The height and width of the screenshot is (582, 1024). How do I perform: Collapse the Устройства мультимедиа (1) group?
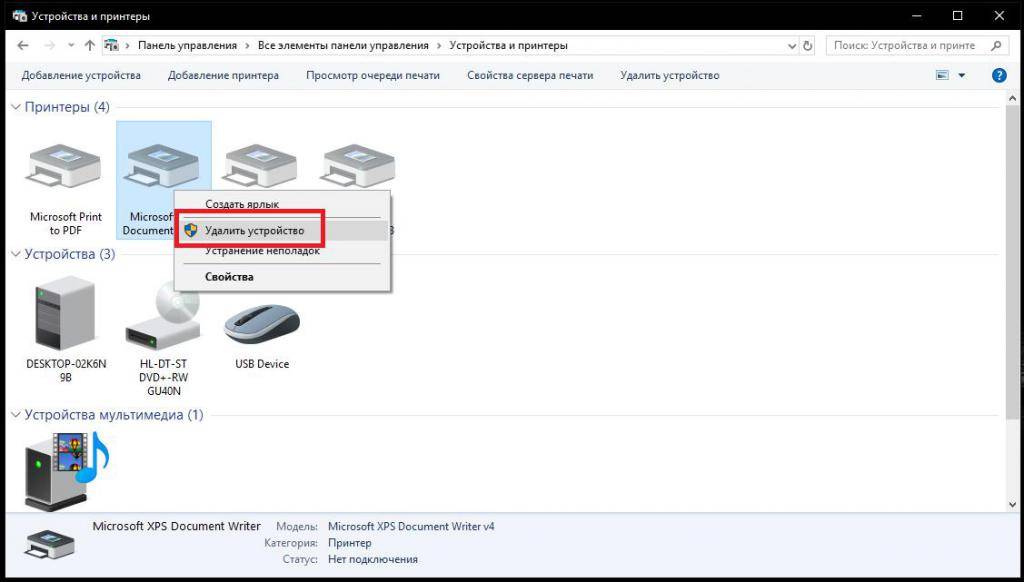pos(16,415)
